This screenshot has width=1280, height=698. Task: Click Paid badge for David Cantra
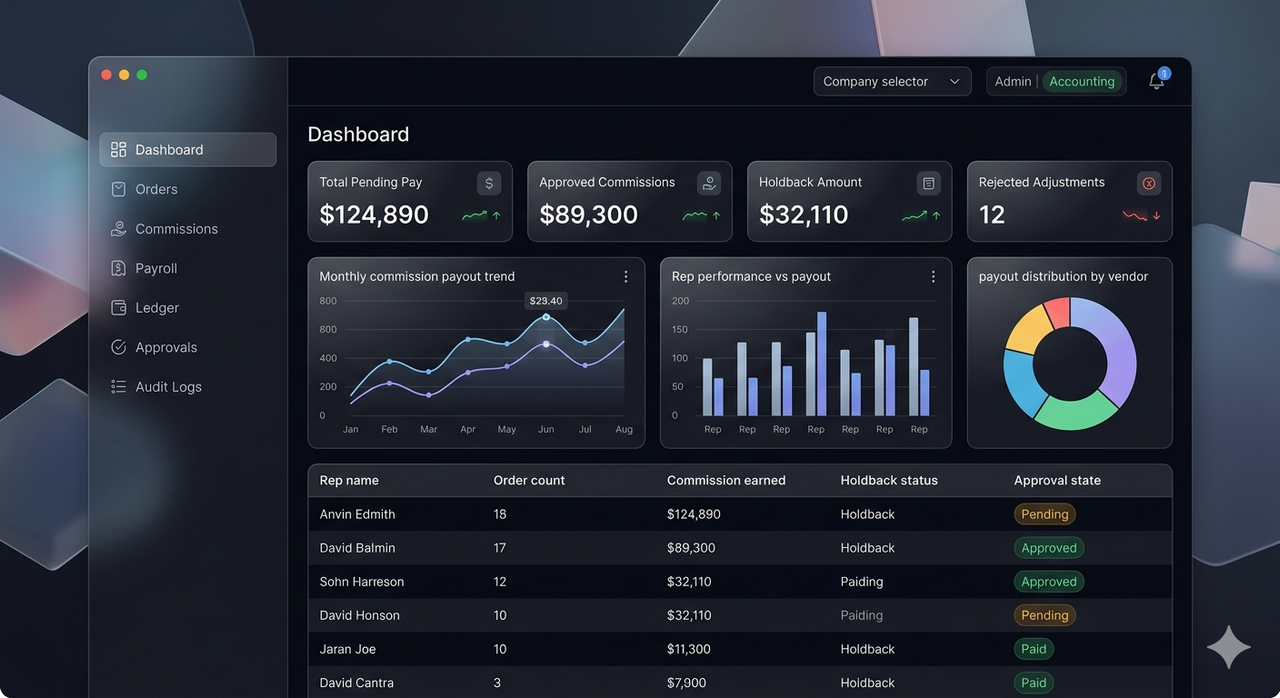click(x=1034, y=683)
